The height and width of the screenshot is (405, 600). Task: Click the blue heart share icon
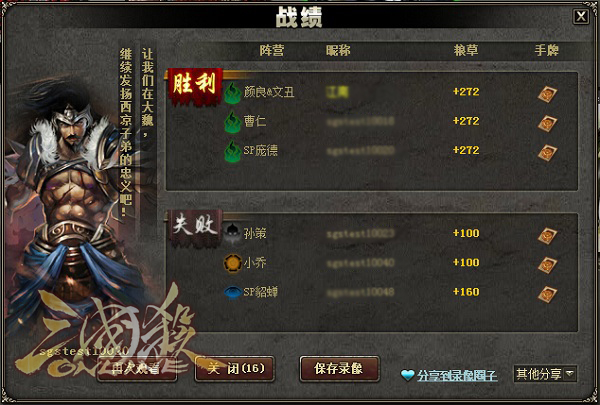pos(408,375)
